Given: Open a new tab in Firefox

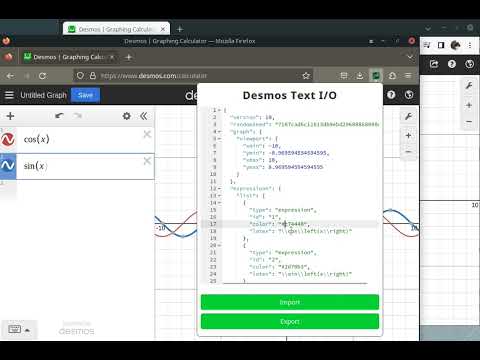Looking at the screenshot, I should (x=128, y=57).
